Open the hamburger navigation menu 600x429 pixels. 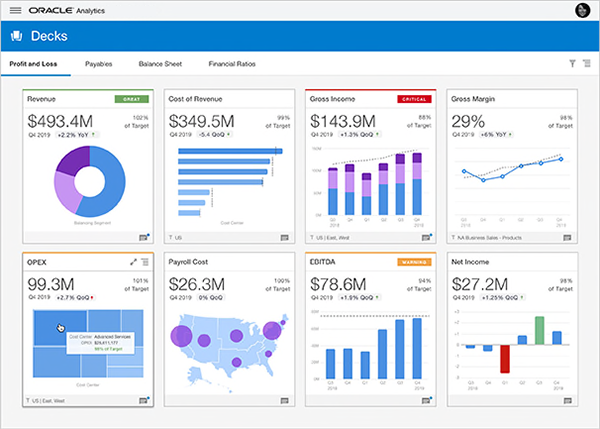coord(15,10)
